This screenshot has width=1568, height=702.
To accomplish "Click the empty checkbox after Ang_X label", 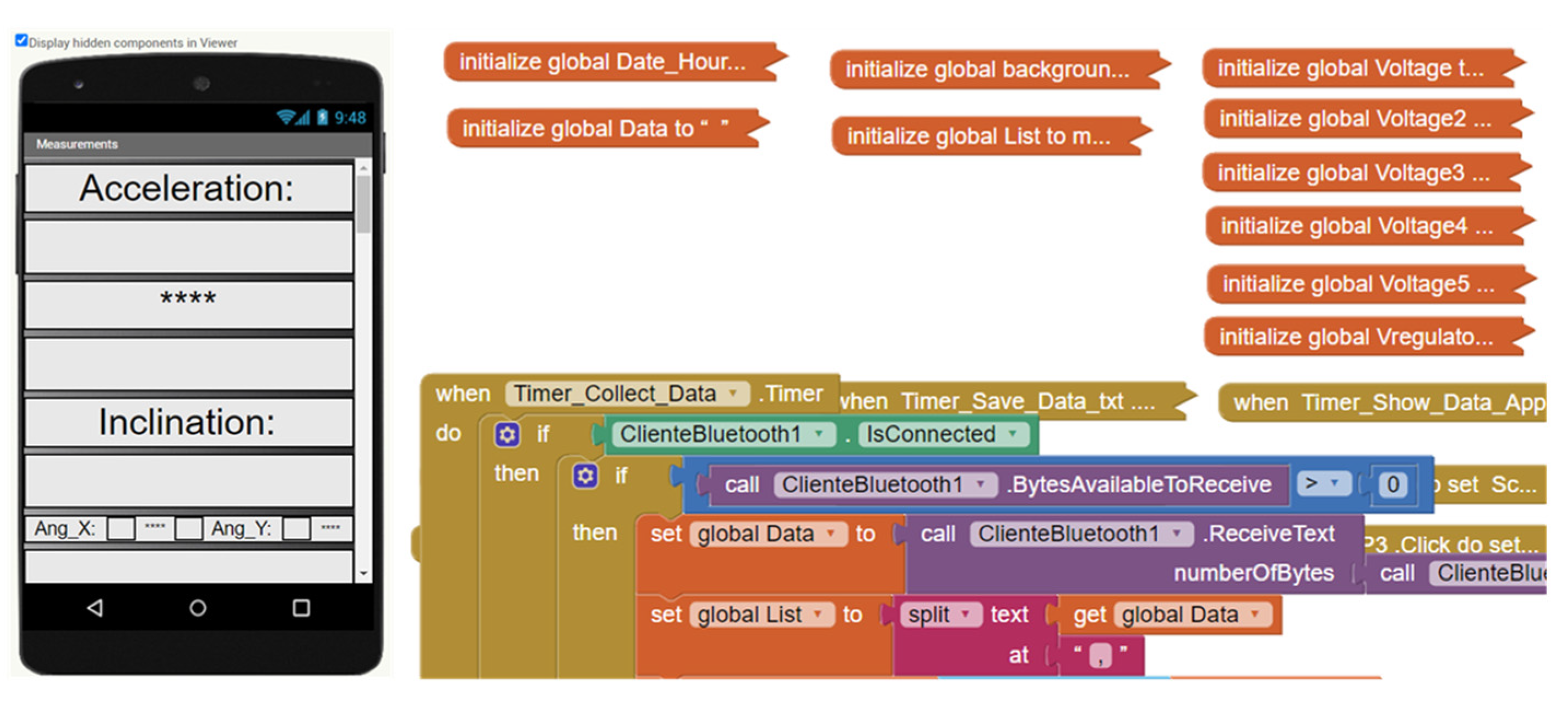I will point(121,529).
